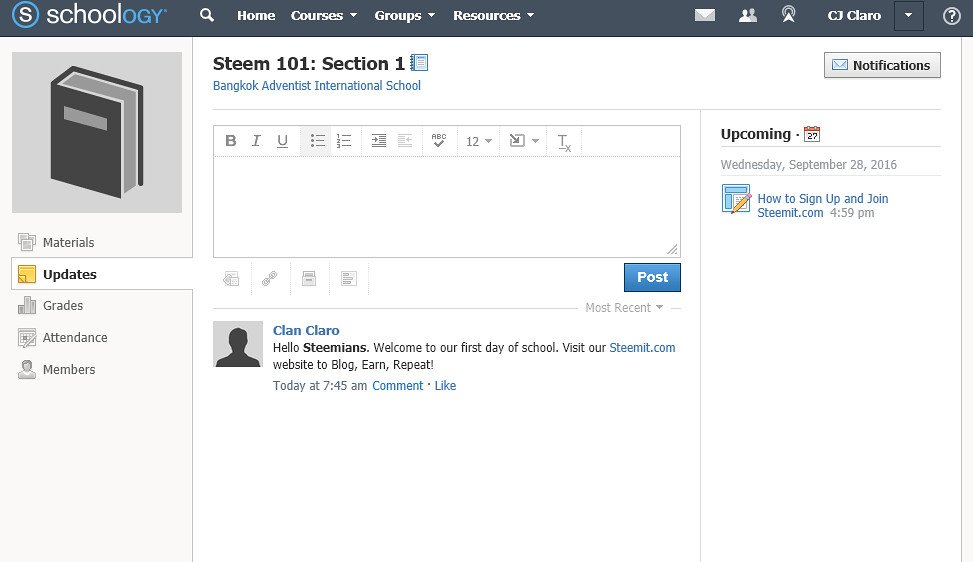Open the Upcoming calendar icon
Screen dimensions: 973x562
click(812, 134)
